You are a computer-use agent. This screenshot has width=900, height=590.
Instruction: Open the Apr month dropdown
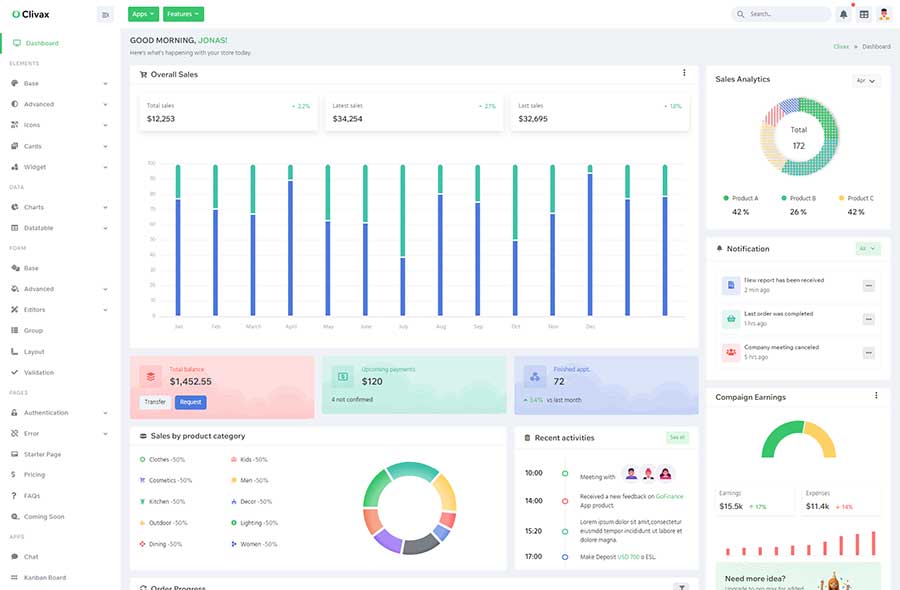coord(866,81)
